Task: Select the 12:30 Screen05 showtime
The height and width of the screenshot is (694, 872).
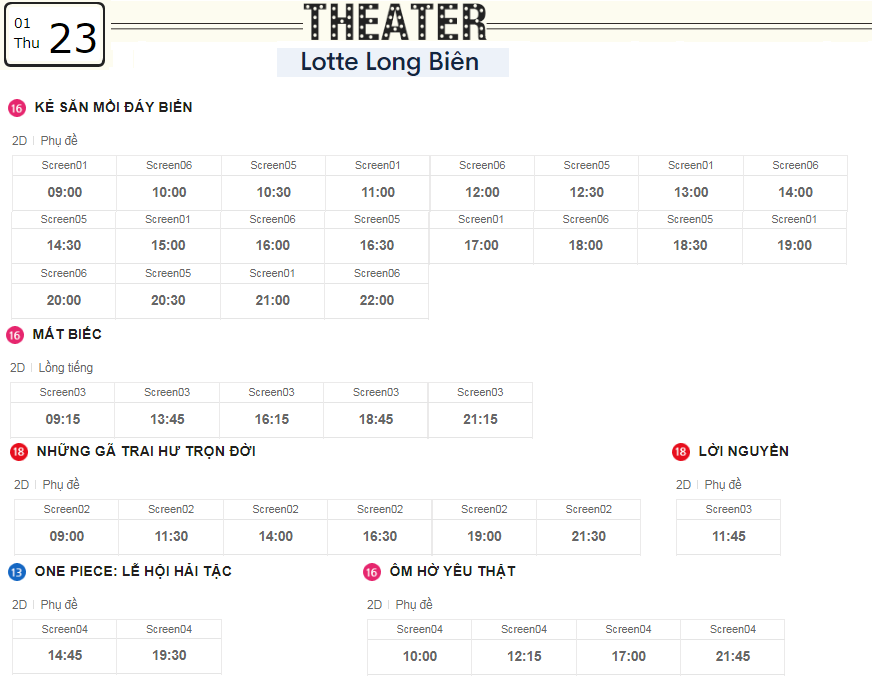Action: coord(587,183)
